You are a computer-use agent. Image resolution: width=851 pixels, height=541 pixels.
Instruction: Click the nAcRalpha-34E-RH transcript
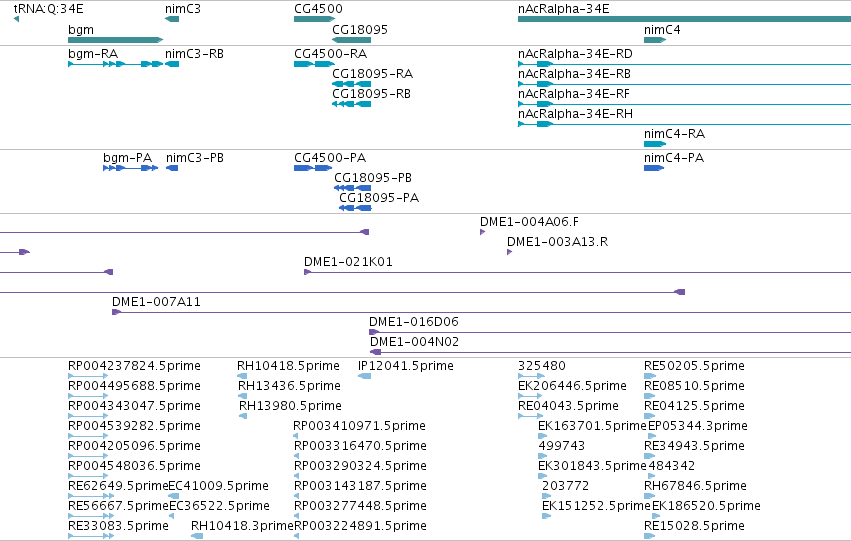(x=684, y=124)
